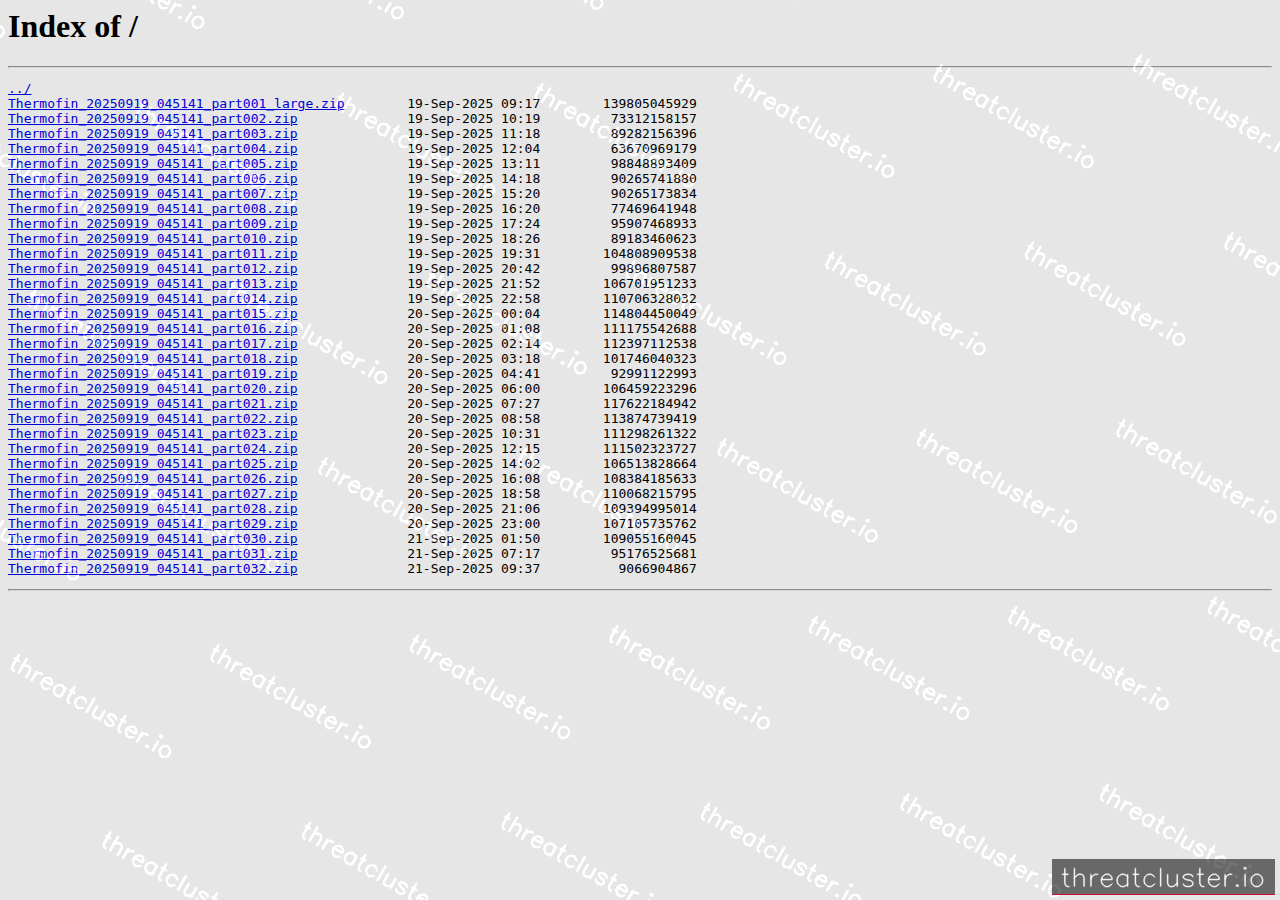Click the part021.zip file link
This screenshot has width=1280, height=900.
click(153, 404)
